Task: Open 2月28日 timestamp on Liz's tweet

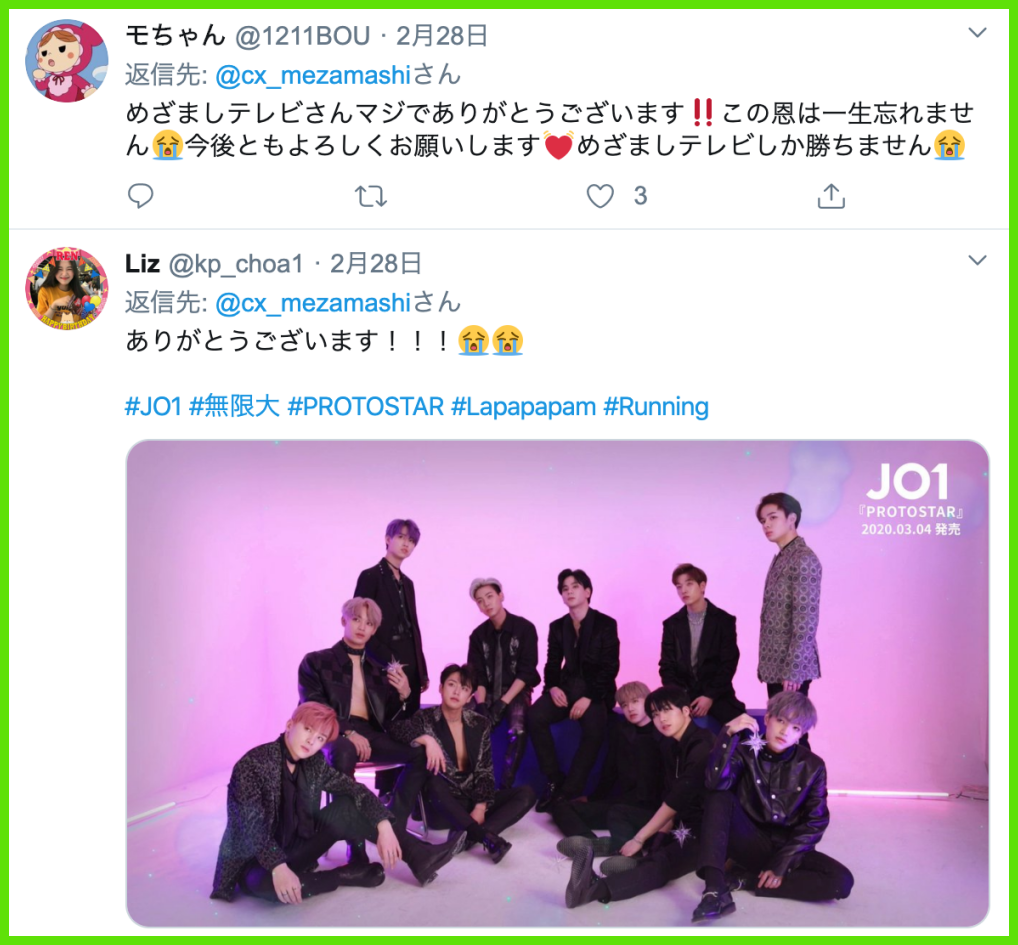Action: point(376,264)
